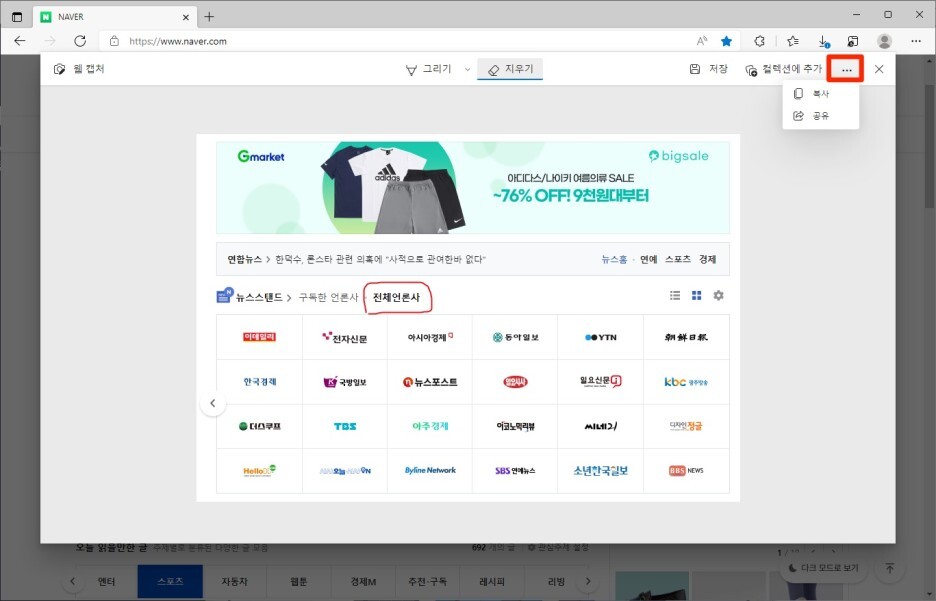
Task: Click the blue favorites star
Action: pos(726,41)
